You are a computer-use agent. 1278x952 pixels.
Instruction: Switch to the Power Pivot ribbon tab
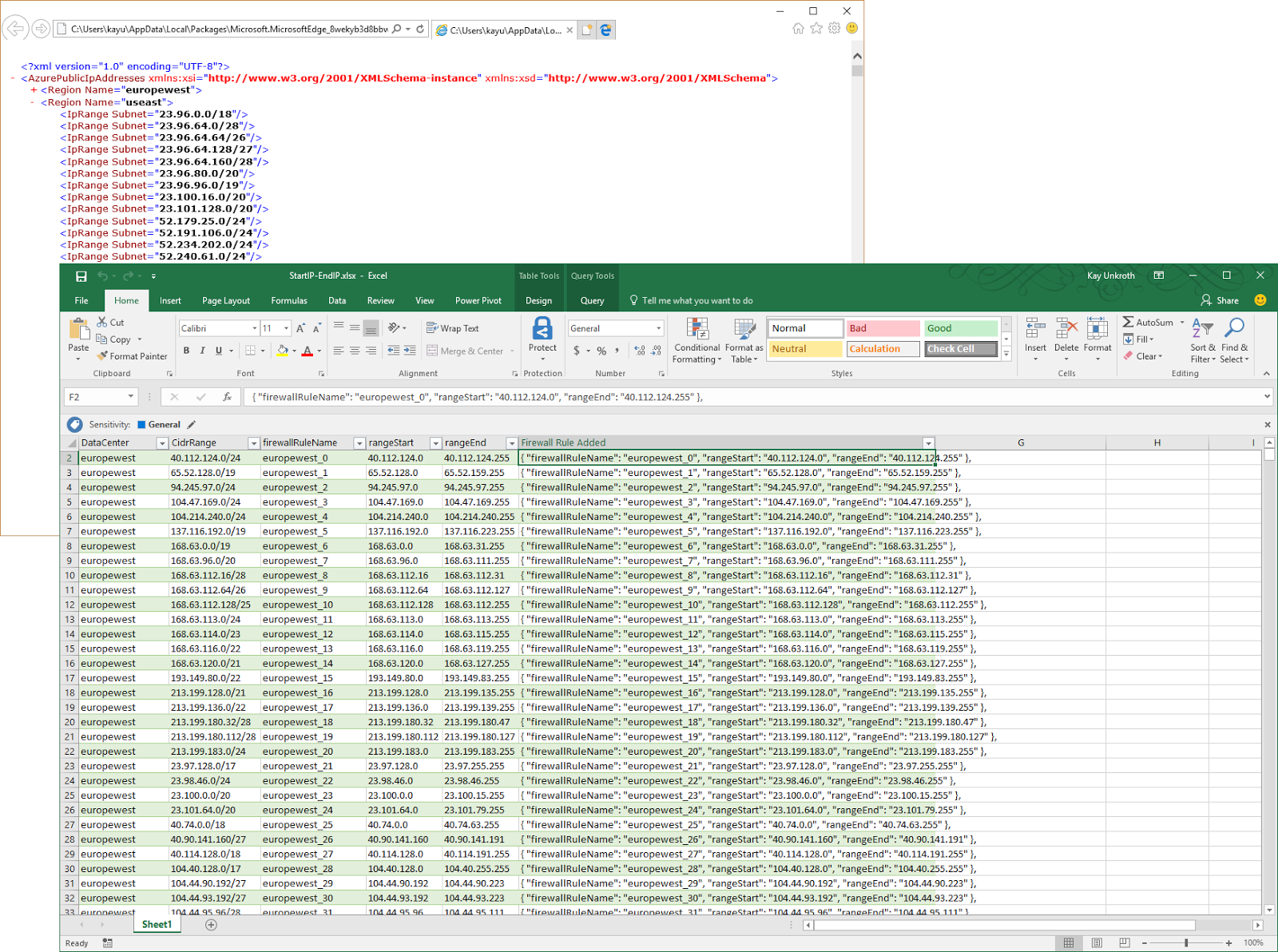click(478, 300)
